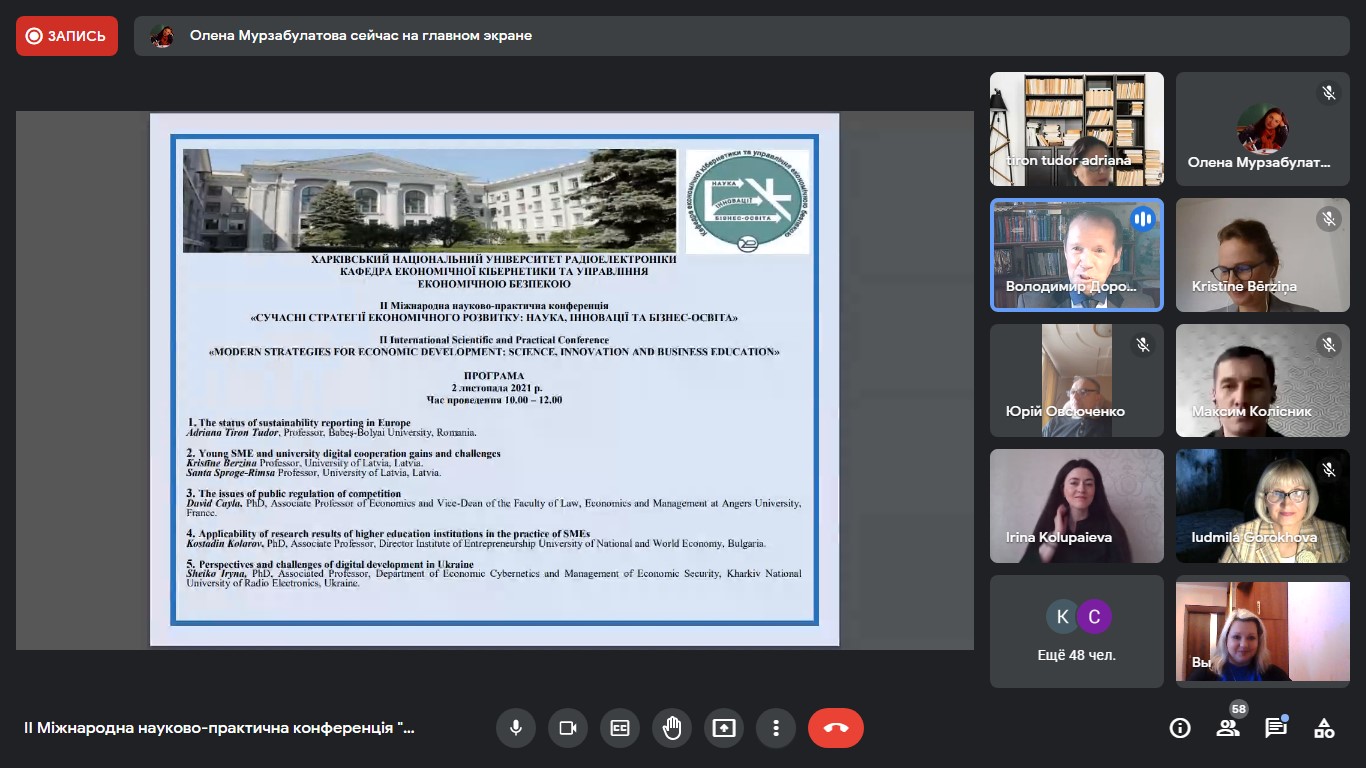The width and height of the screenshot is (1366, 768).
Task: Click the red ЗАПИСЬ recording indicator
Action: [67, 36]
